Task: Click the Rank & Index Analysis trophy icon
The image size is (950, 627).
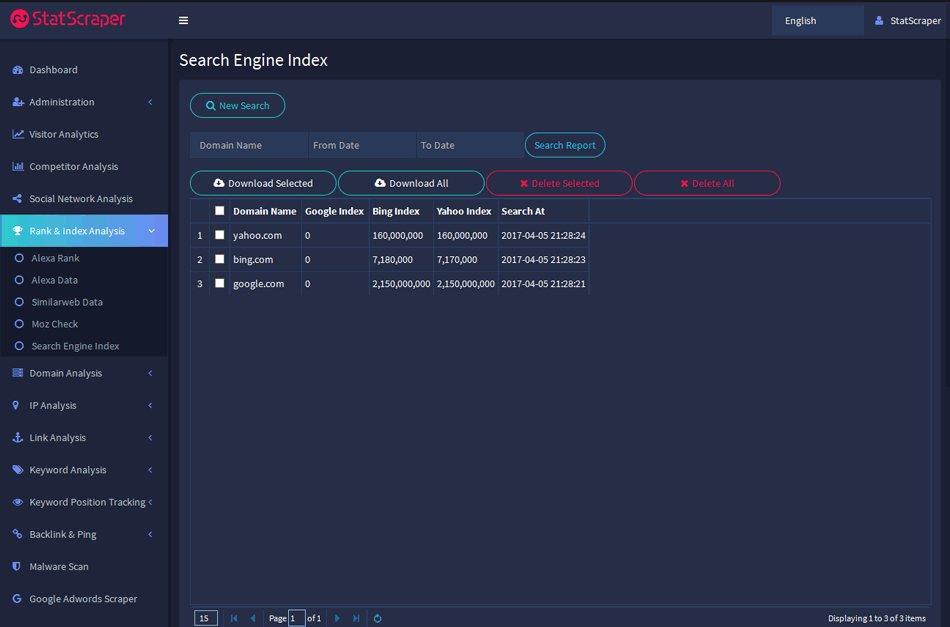Action: [18, 231]
